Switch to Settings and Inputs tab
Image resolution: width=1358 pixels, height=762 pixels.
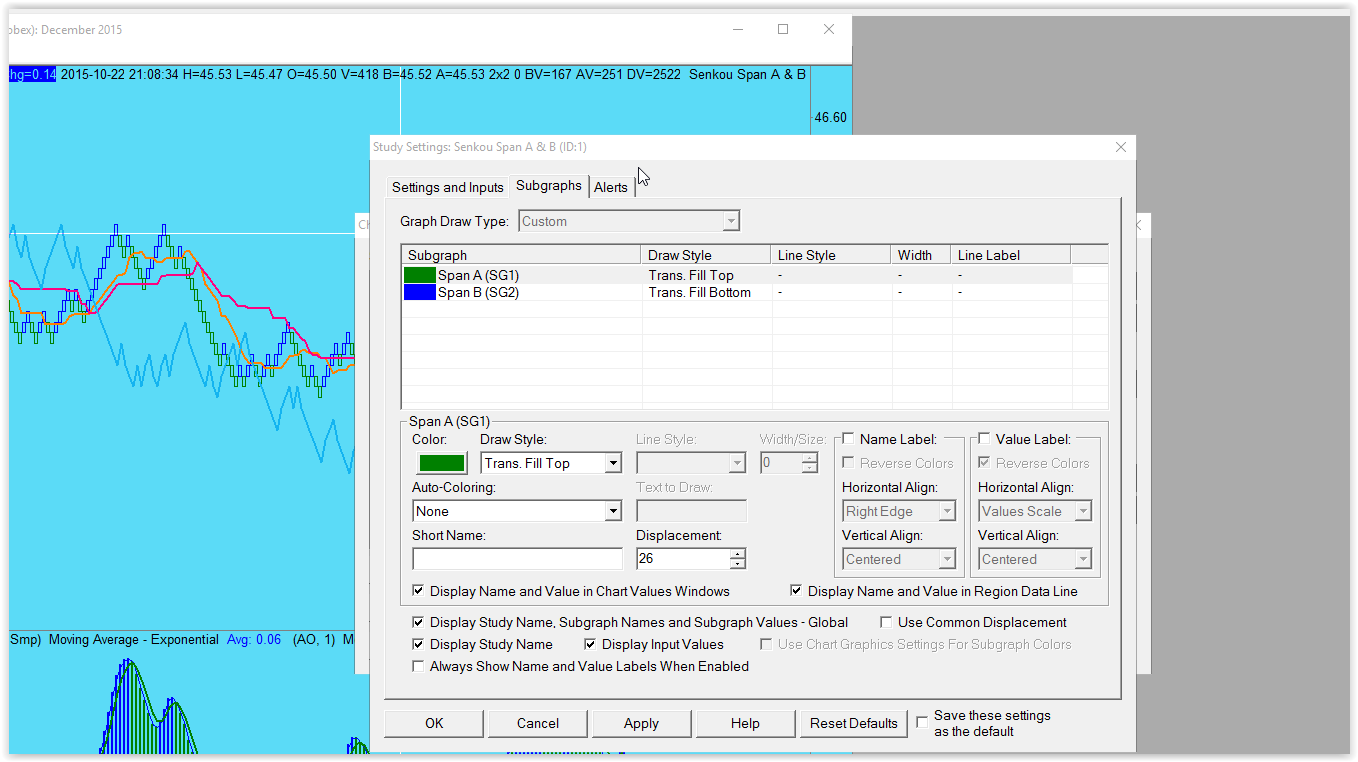click(x=447, y=187)
